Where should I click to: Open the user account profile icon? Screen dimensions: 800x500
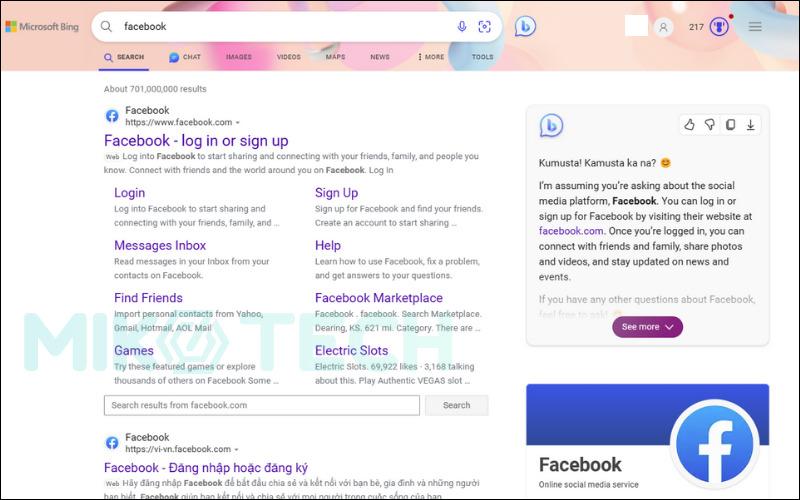click(663, 27)
